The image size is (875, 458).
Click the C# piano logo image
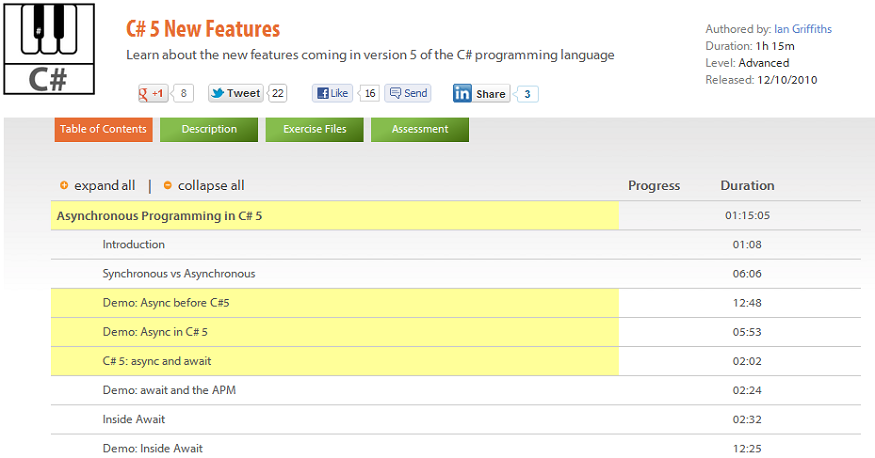49,48
